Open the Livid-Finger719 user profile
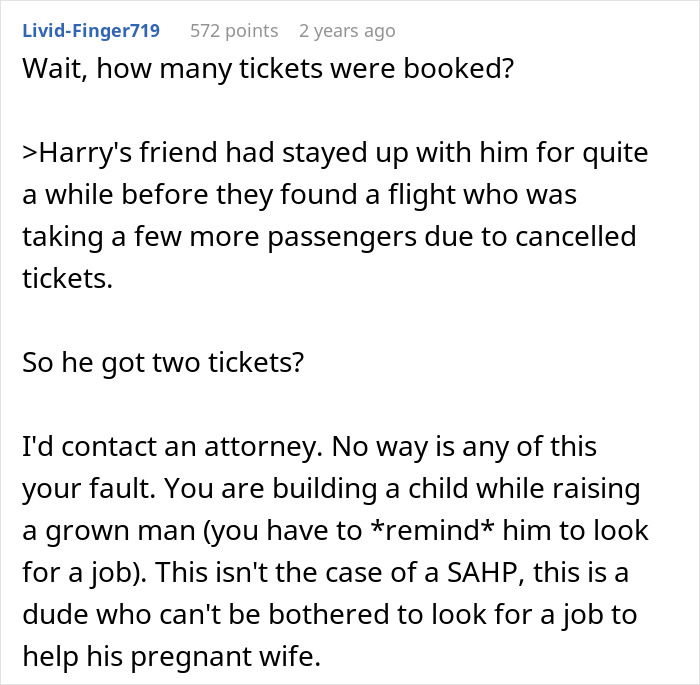The width and height of the screenshot is (700, 685). (x=91, y=31)
